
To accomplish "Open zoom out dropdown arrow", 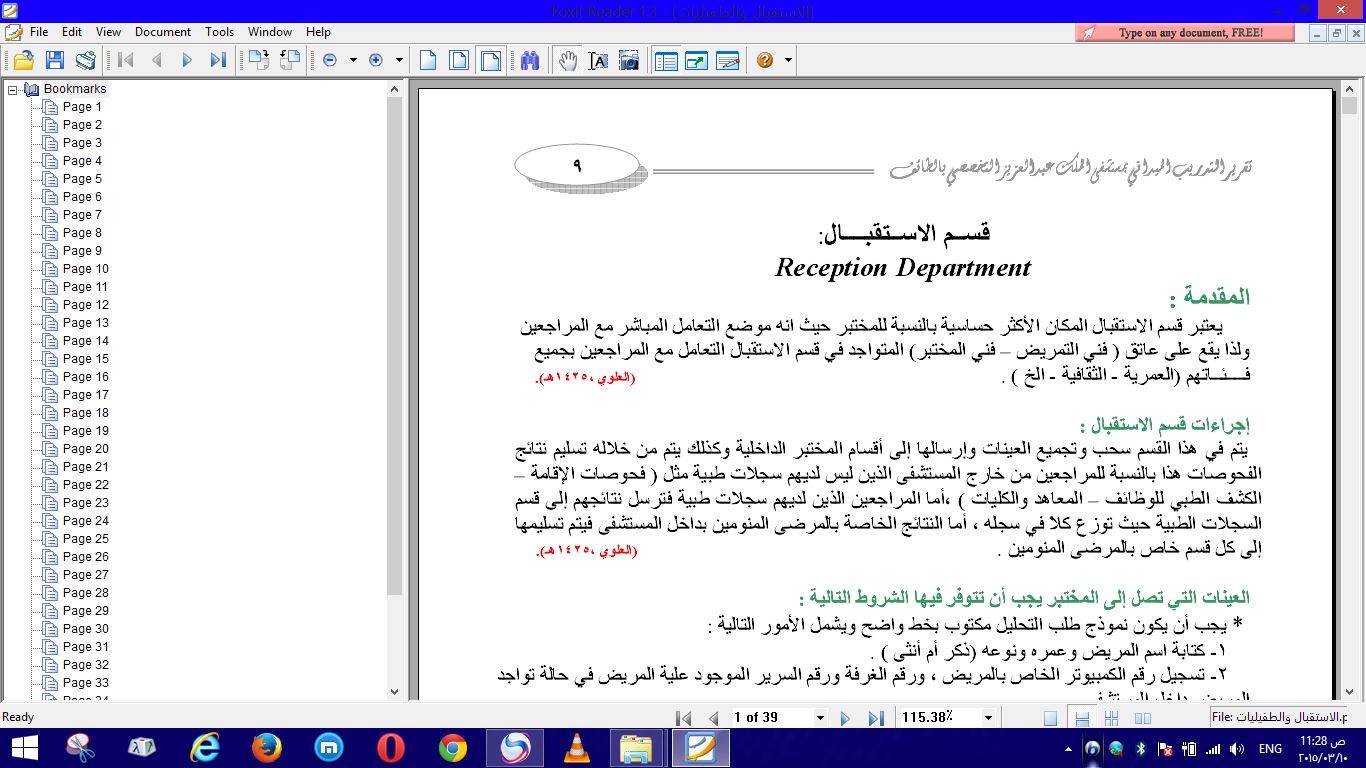I will 353,61.
